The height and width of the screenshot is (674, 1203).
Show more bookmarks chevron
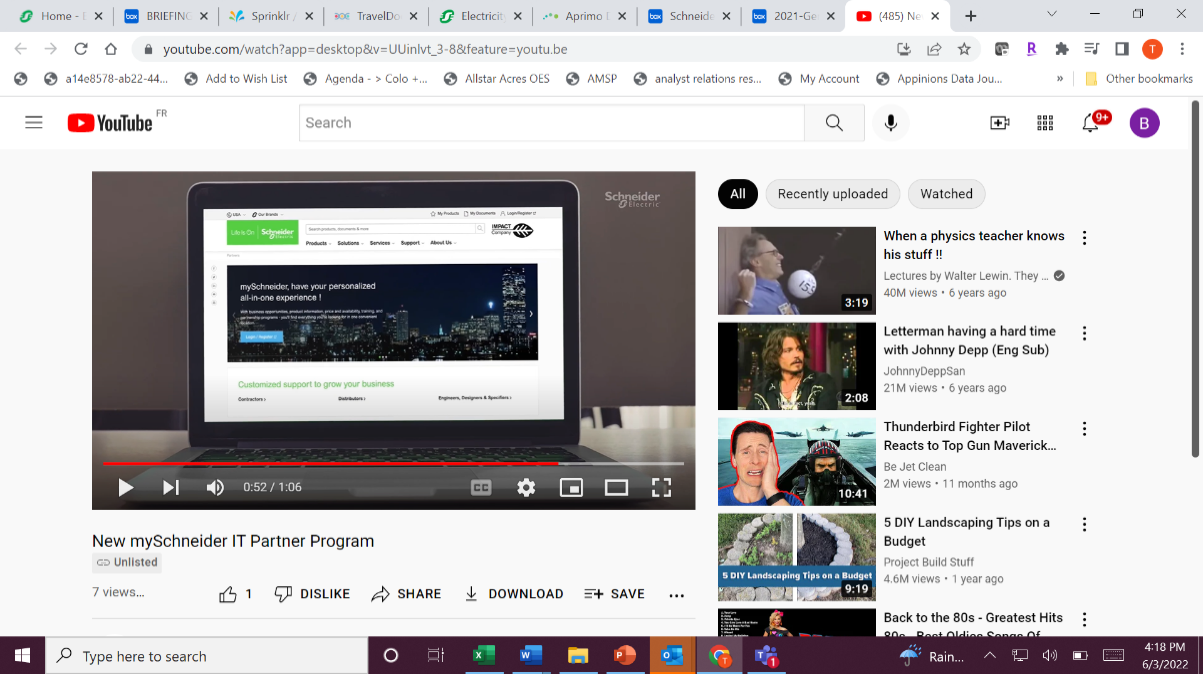coord(1059,79)
